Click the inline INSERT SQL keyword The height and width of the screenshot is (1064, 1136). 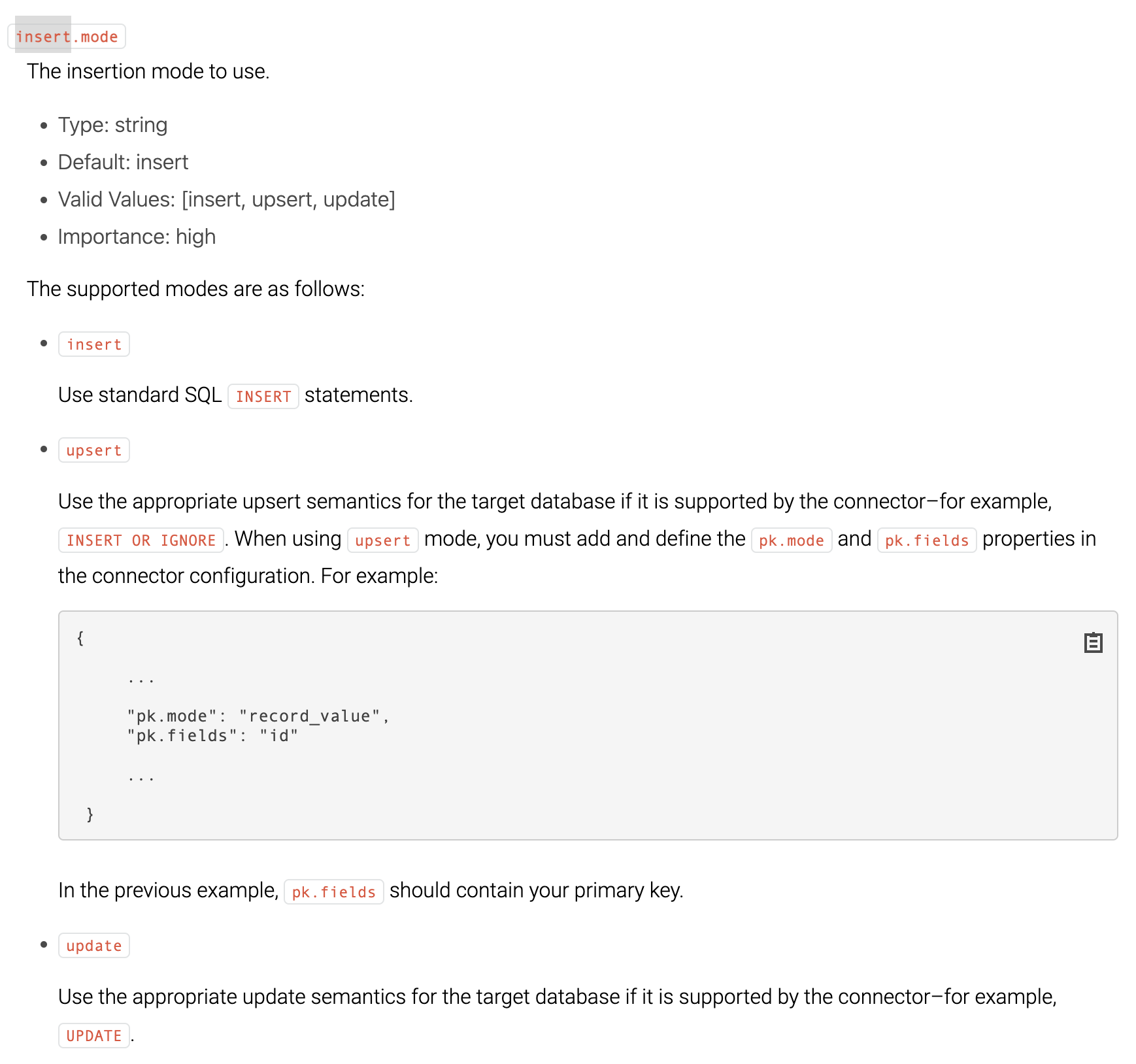point(263,397)
